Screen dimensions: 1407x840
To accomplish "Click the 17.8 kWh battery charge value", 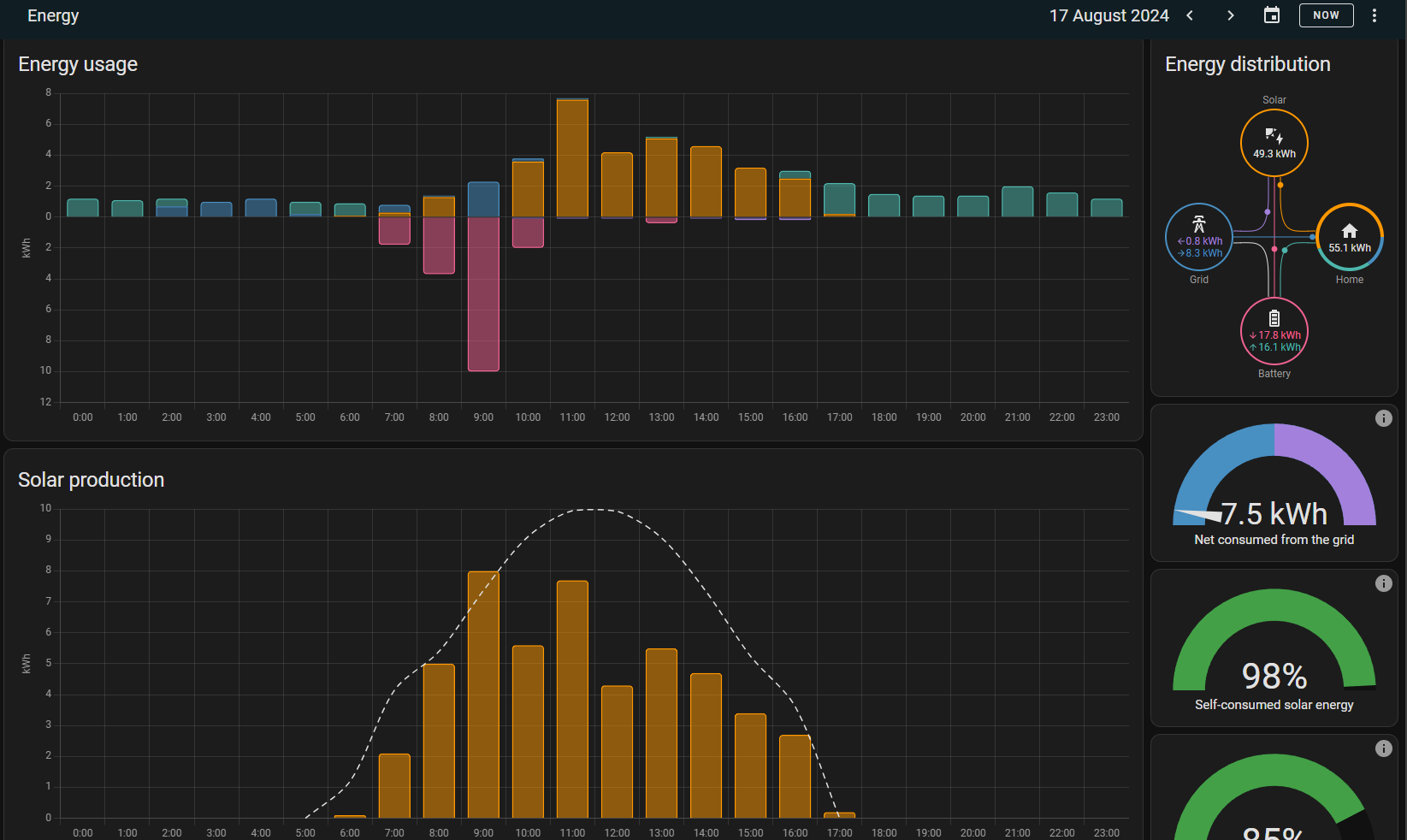I will 1275,335.
